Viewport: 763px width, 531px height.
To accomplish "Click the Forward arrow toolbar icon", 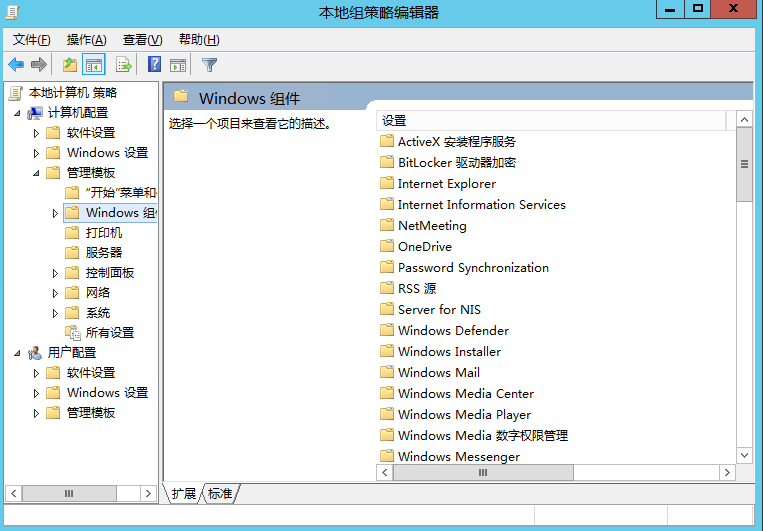I will [x=38, y=65].
